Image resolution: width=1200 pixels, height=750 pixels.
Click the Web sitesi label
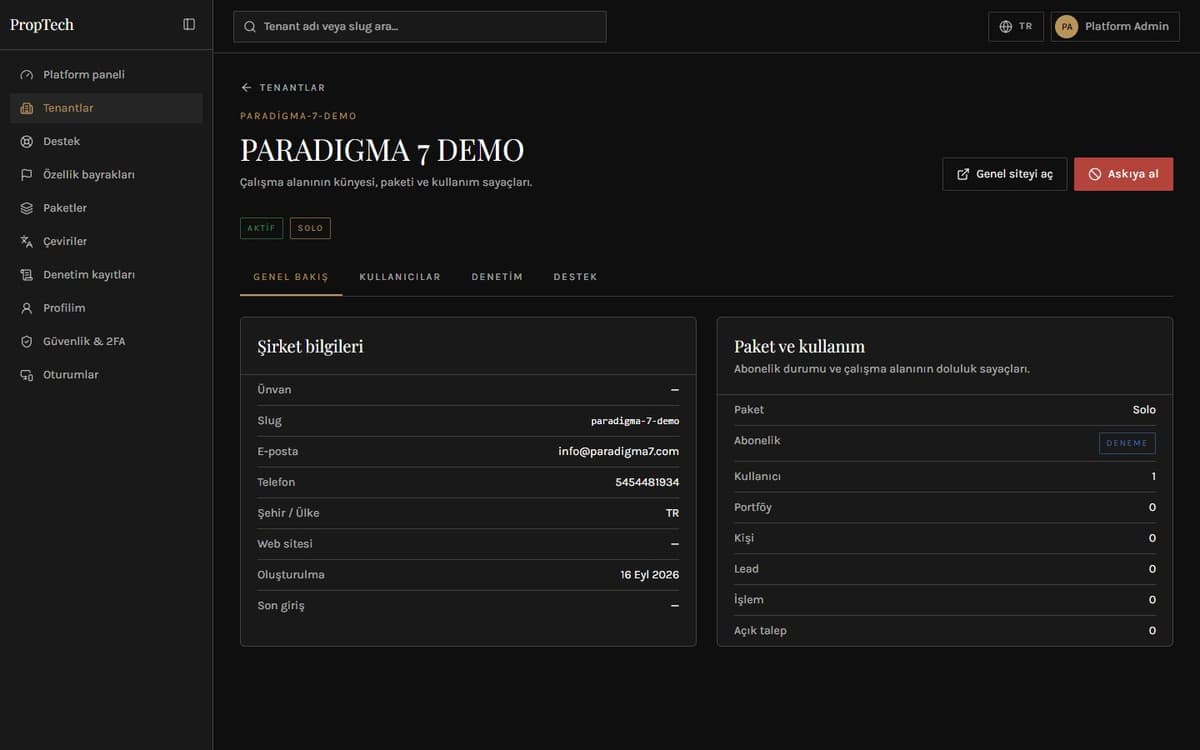(x=285, y=544)
